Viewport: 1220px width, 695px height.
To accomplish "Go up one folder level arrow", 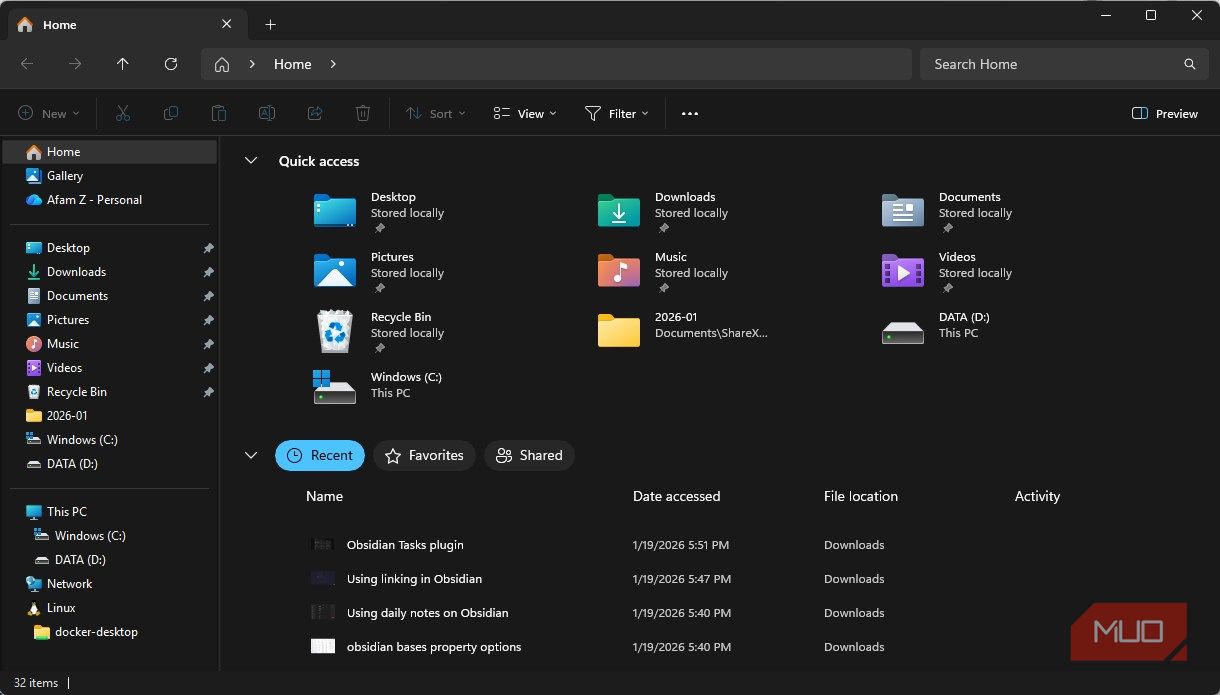I will [x=123, y=64].
